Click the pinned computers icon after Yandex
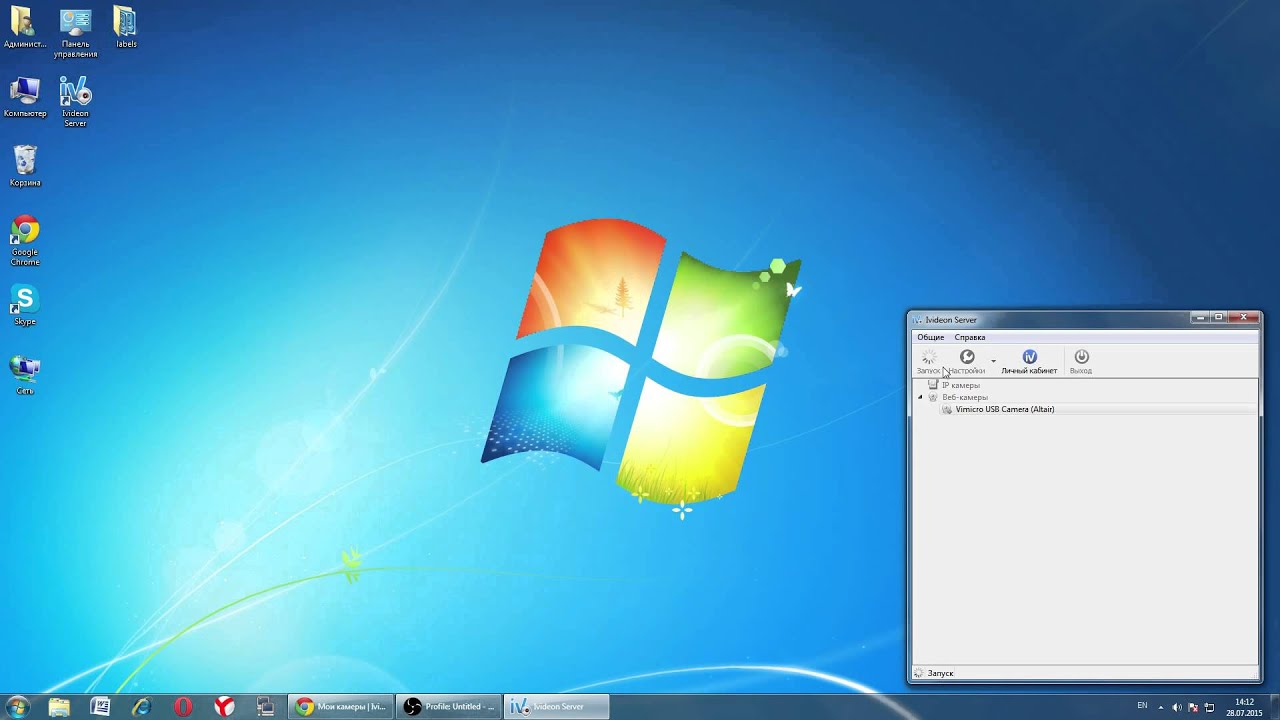This screenshot has height=720, width=1280. click(265, 706)
